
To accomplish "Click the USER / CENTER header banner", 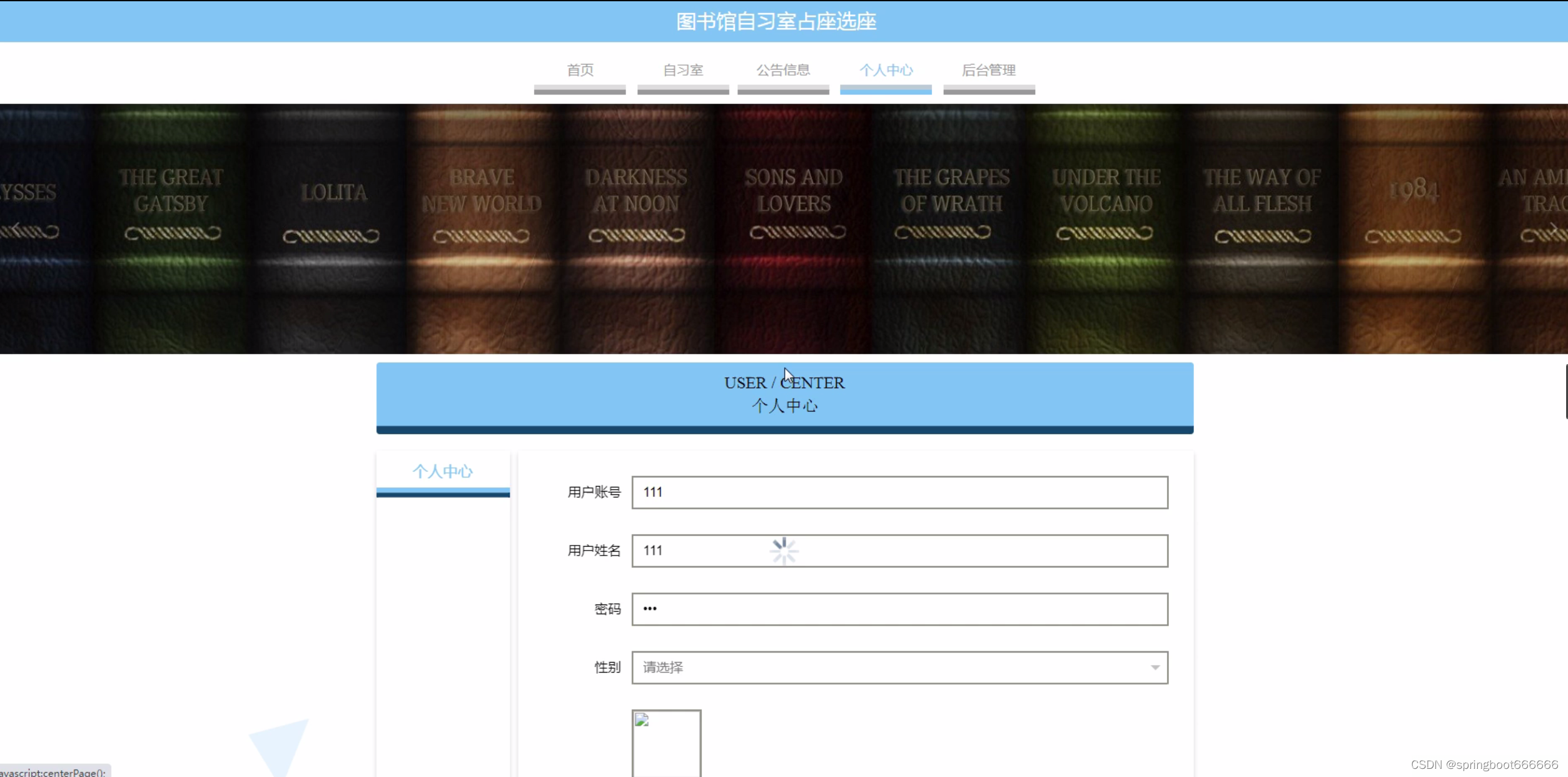I will coord(784,394).
